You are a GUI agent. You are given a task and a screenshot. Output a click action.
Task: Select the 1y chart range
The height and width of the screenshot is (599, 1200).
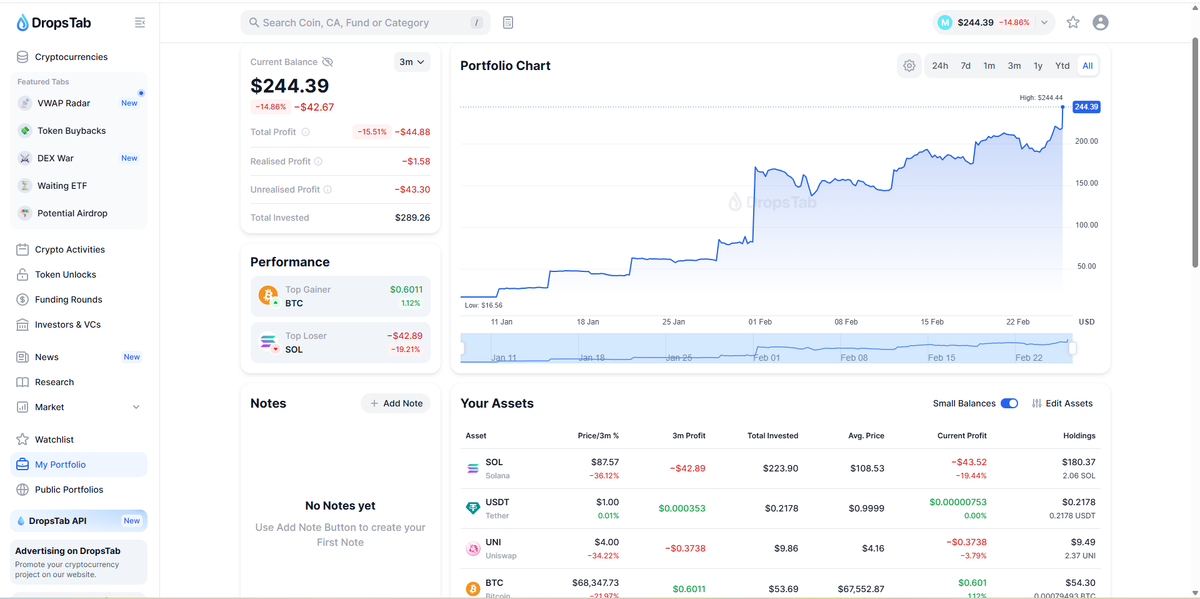click(1038, 66)
